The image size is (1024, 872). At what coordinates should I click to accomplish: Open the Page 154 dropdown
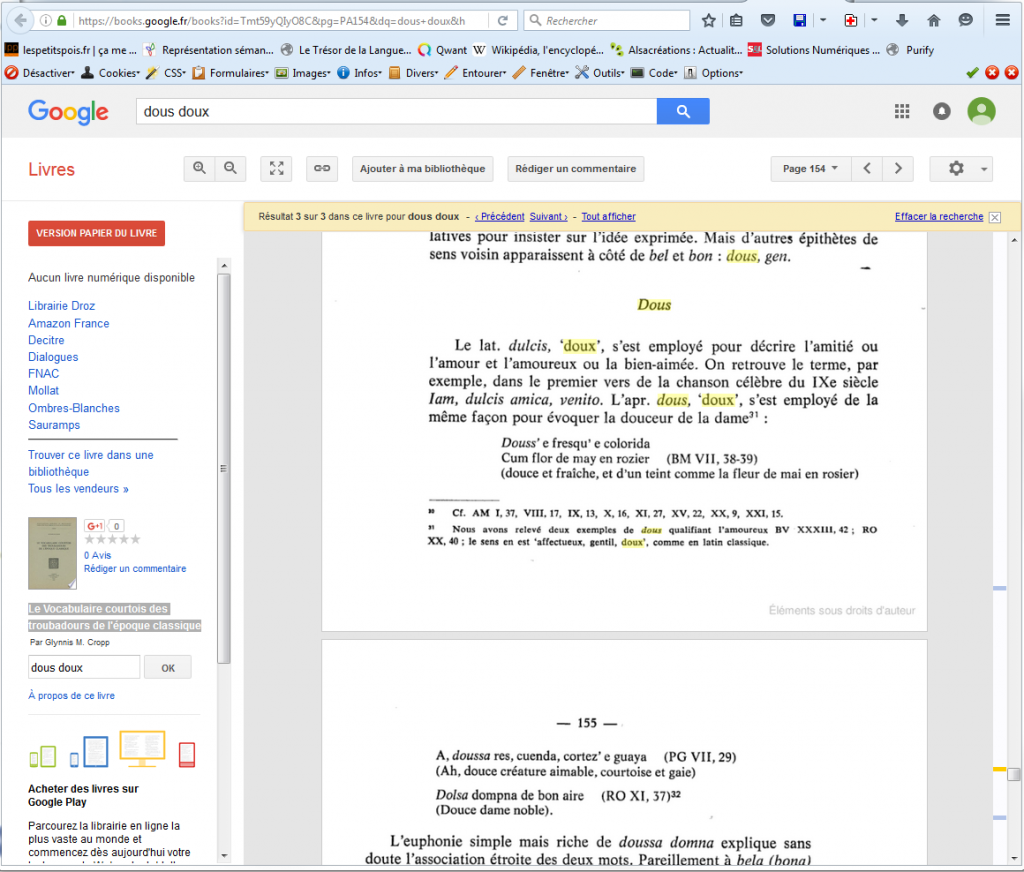pos(810,169)
